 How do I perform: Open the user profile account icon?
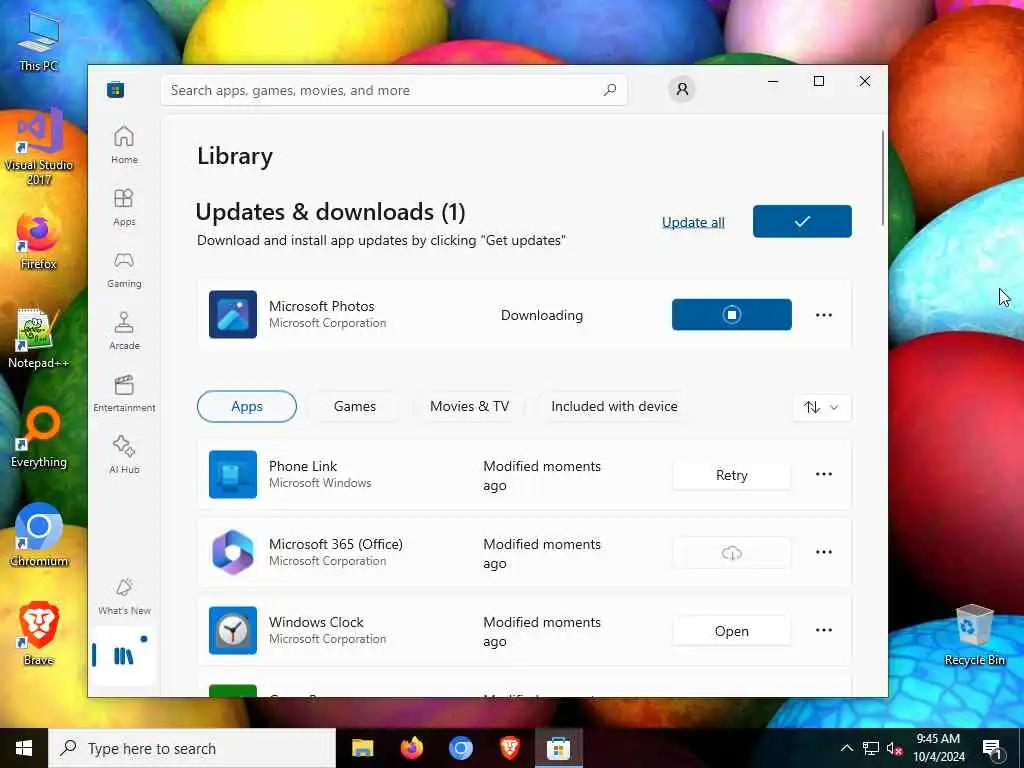pyautogui.click(x=682, y=89)
